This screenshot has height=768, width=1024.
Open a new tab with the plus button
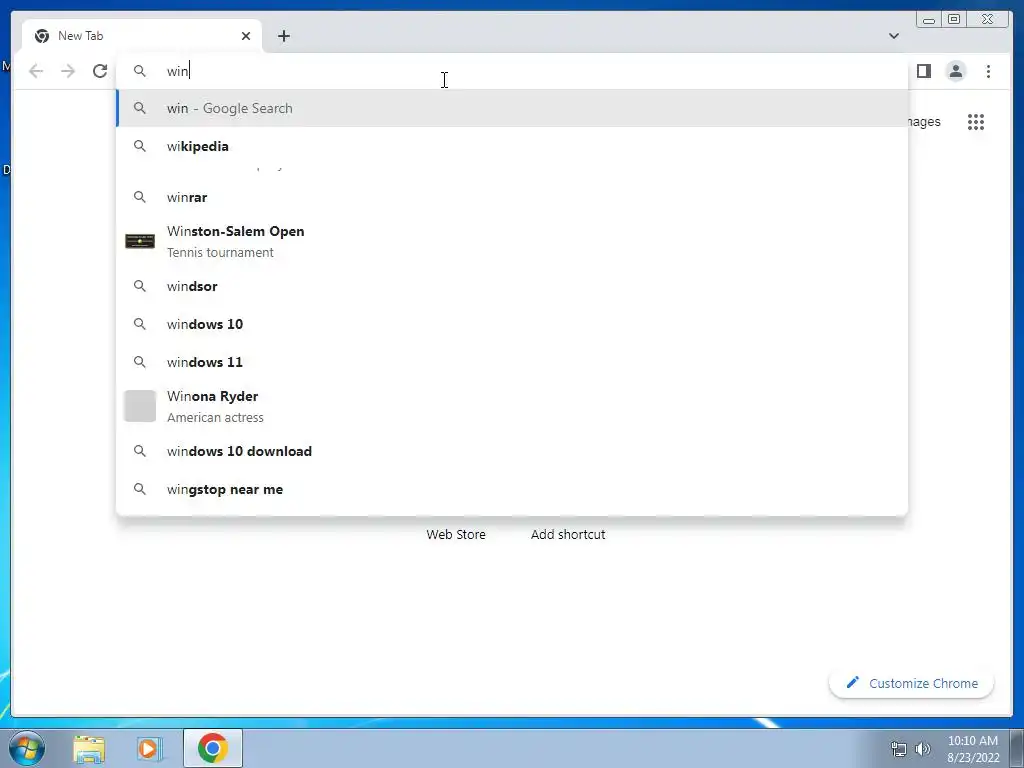[283, 36]
